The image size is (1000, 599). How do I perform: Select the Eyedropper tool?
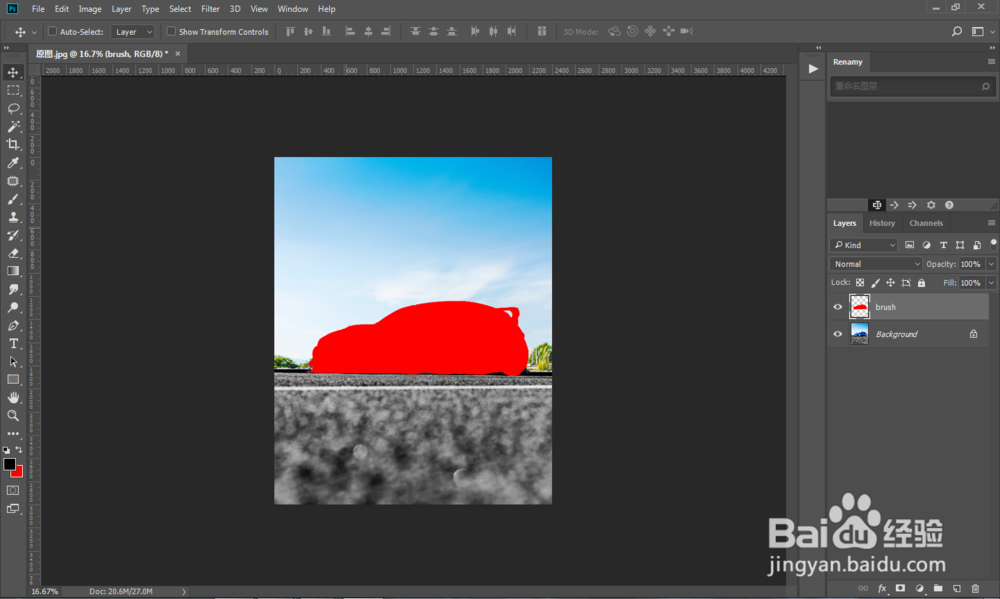coord(13,163)
